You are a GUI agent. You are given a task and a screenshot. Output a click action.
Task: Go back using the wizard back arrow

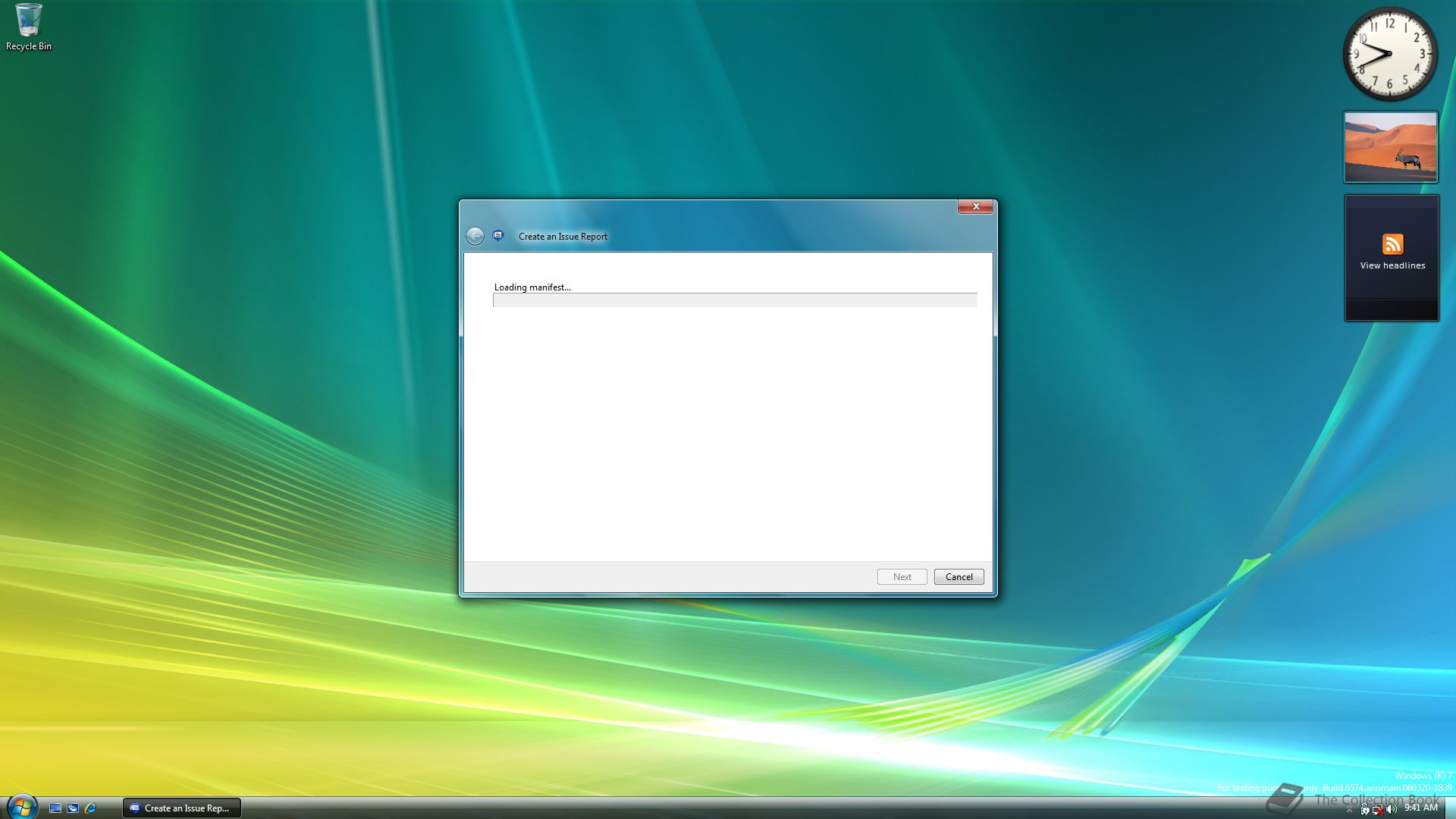pos(475,236)
